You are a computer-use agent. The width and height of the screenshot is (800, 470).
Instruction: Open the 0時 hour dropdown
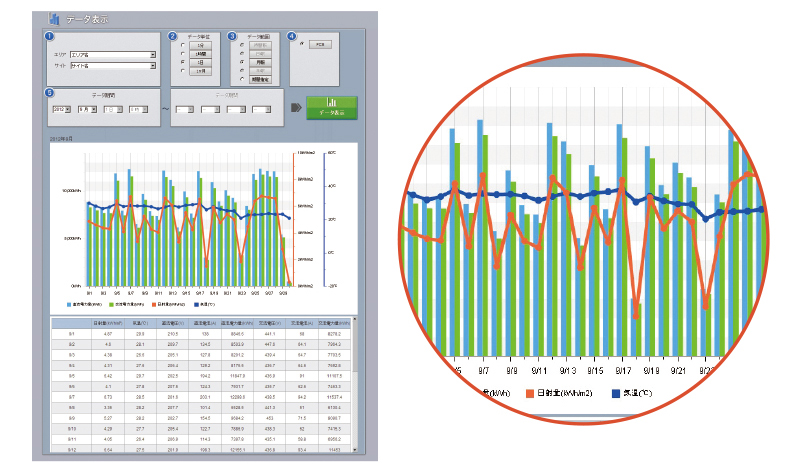click(138, 109)
